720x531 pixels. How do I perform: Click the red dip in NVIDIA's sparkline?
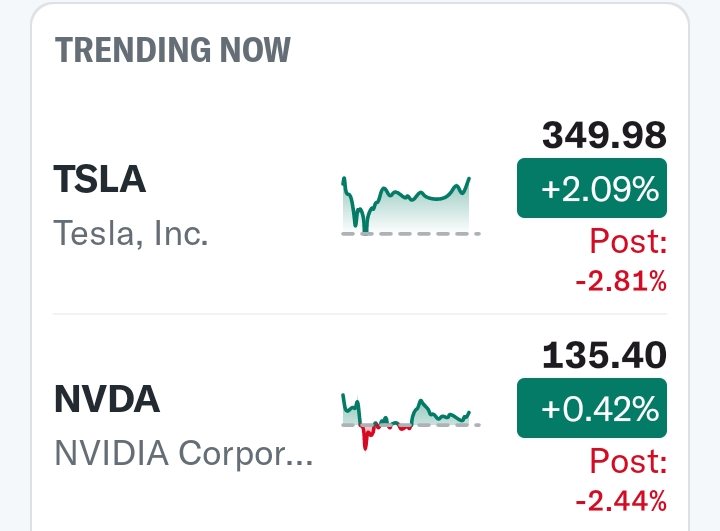pyautogui.click(x=366, y=437)
